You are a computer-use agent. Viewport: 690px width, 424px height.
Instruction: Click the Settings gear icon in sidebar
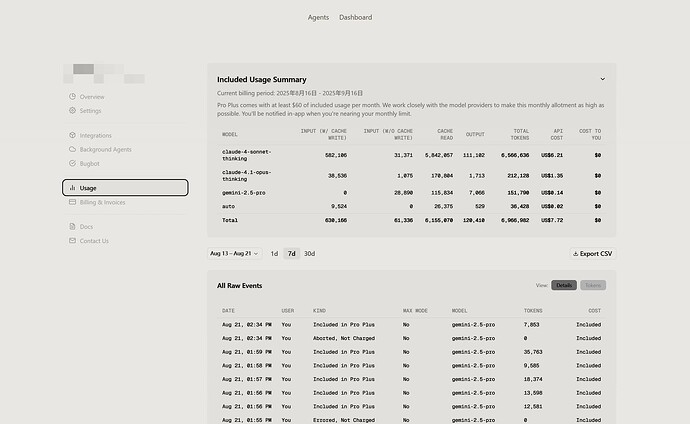tap(72, 110)
